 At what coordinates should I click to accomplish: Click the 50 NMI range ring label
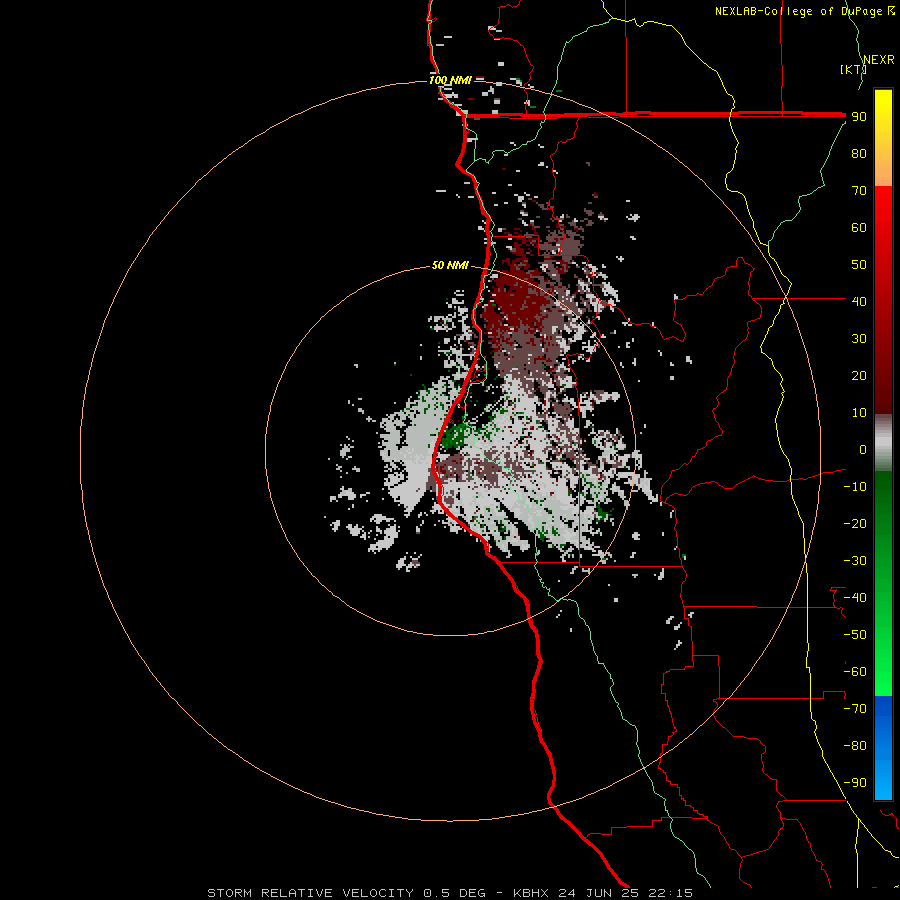450,265
